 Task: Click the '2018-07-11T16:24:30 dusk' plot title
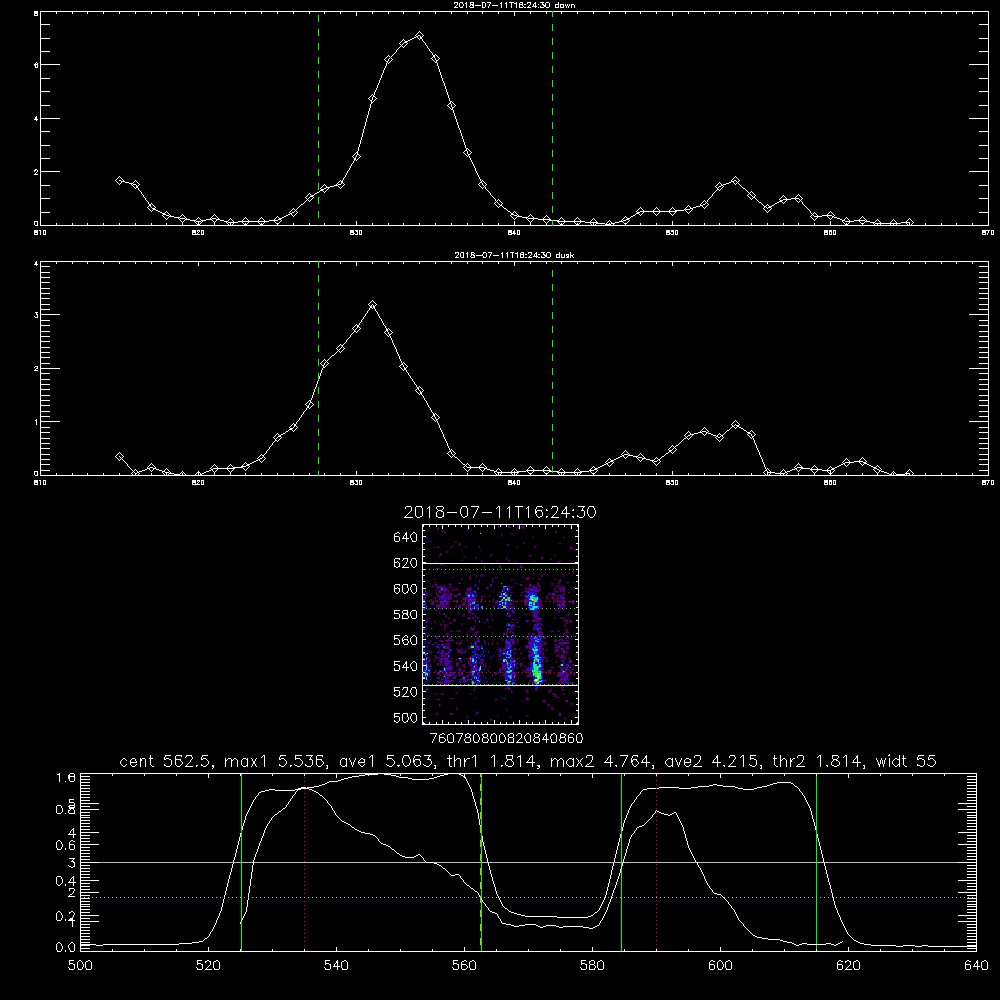pyautogui.click(x=514, y=255)
